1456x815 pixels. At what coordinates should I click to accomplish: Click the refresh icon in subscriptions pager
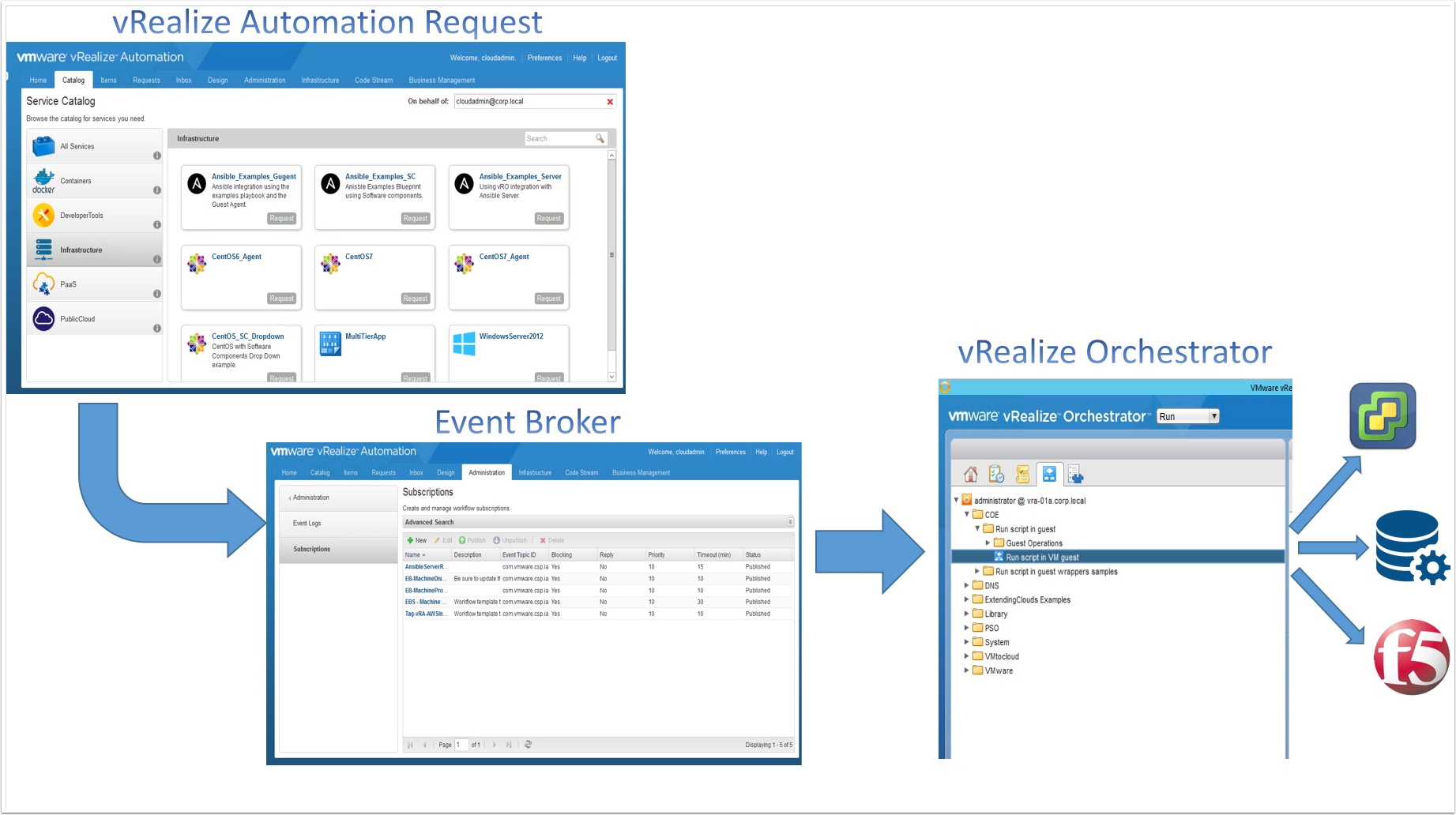pyautogui.click(x=529, y=745)
